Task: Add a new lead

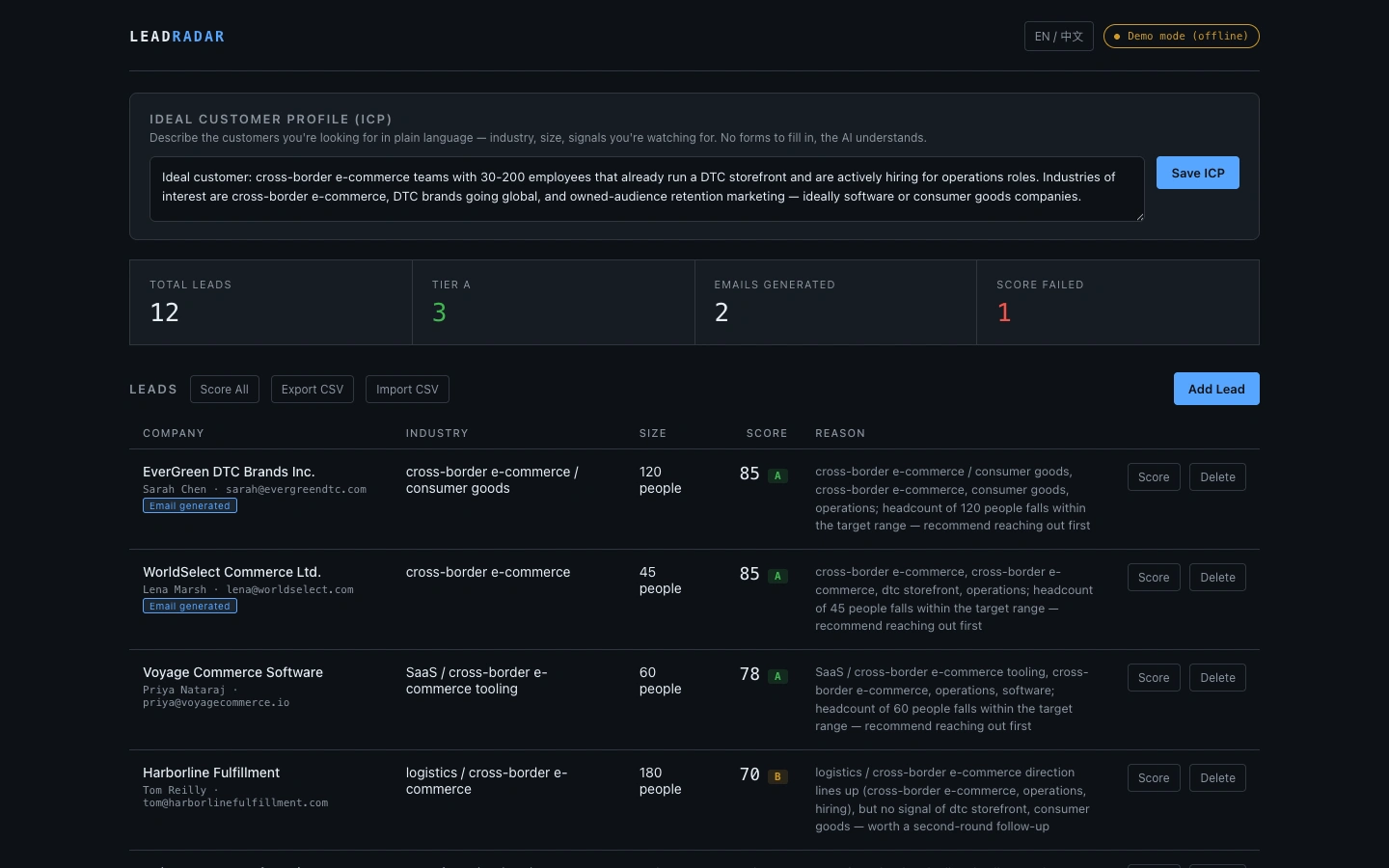Action: pos(1216,389)
